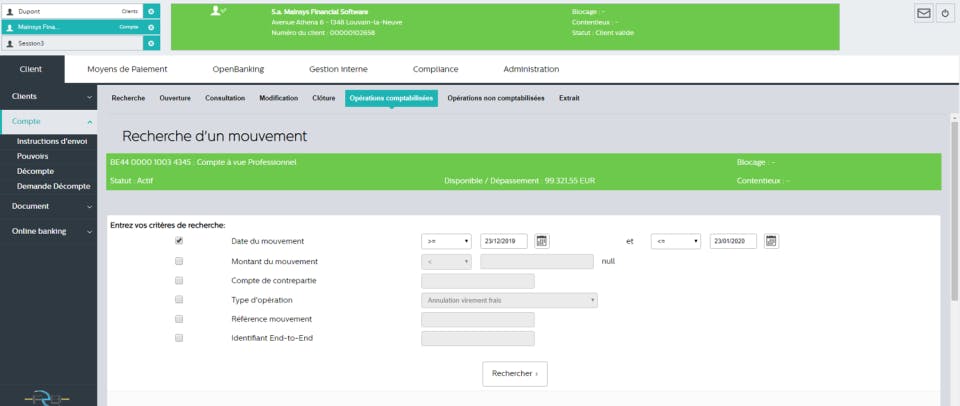Open the Opérations non comptabilisées tab
This screenshot has height=406, width=960.
(496, 98)
